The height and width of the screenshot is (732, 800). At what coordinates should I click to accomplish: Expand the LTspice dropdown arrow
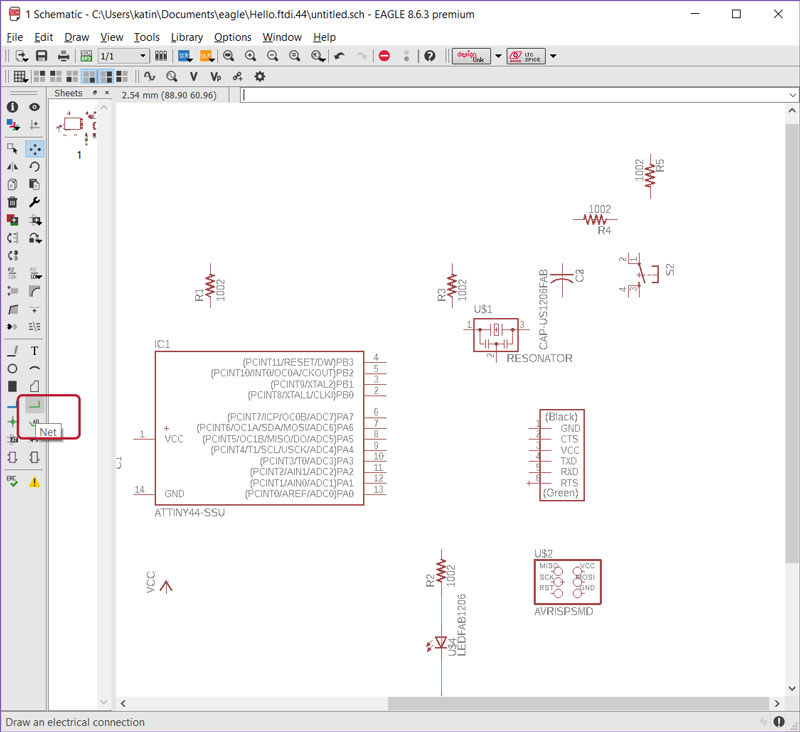point(553,56)
